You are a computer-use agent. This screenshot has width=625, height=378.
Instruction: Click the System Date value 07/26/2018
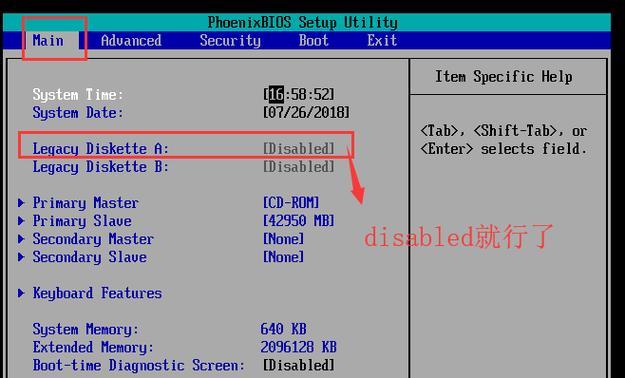(306, 112)
